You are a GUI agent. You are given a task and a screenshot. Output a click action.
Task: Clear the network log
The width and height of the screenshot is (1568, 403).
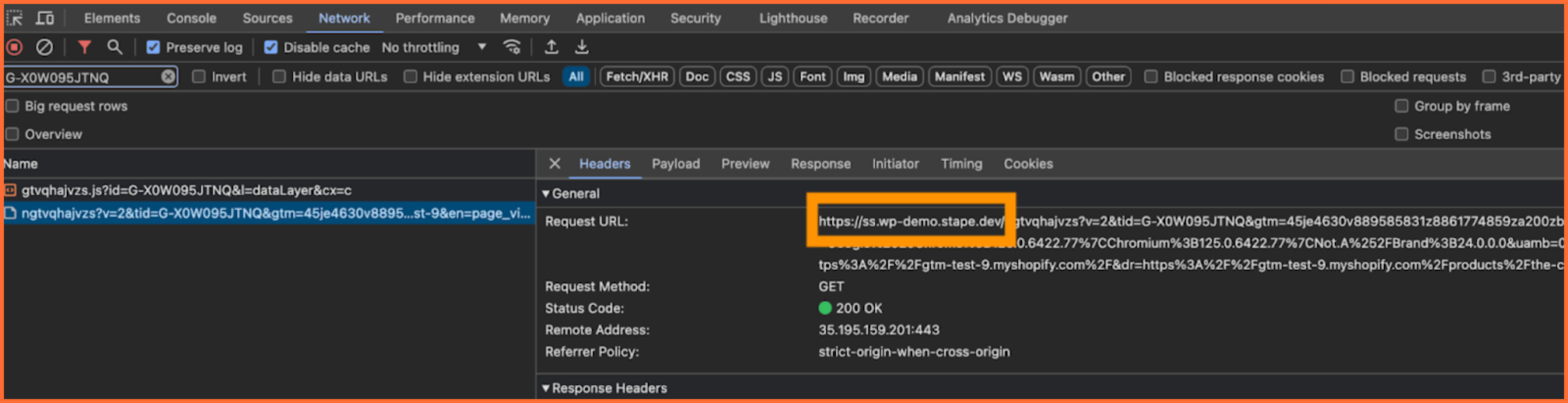(45, 47)
